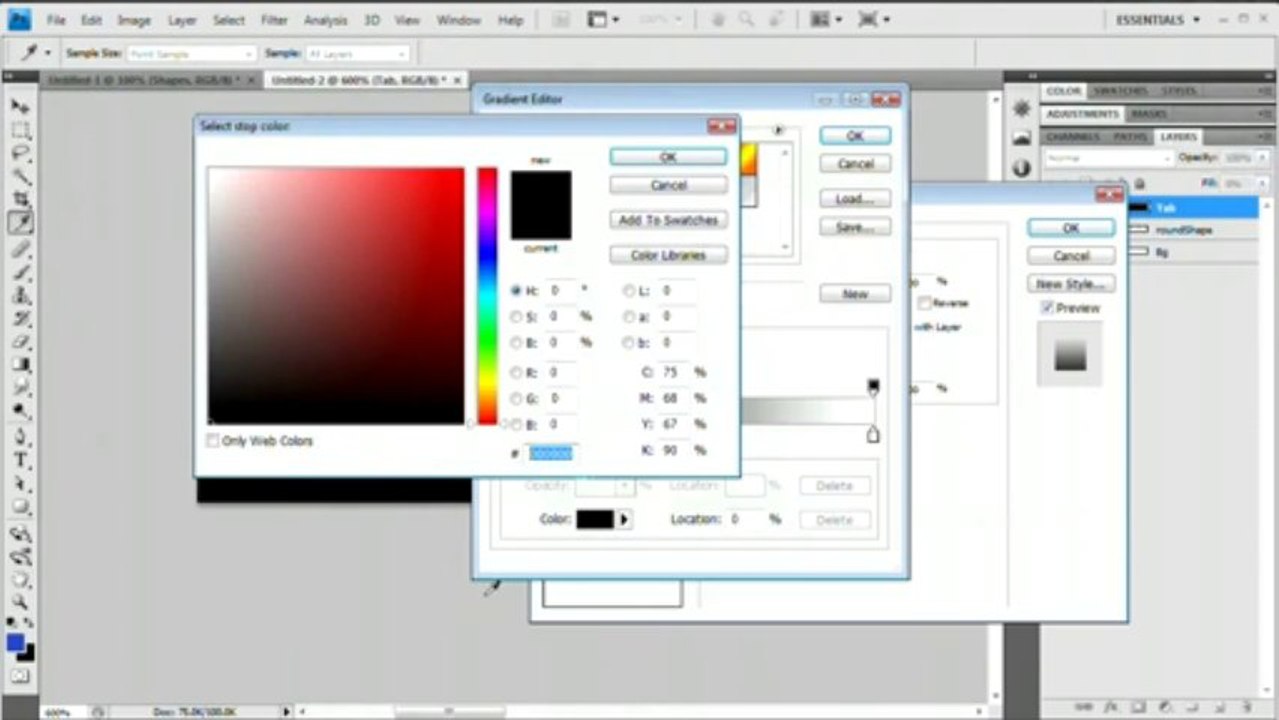Select the G green radio button
1279x720 pixels.
click(x=516, y=399)
